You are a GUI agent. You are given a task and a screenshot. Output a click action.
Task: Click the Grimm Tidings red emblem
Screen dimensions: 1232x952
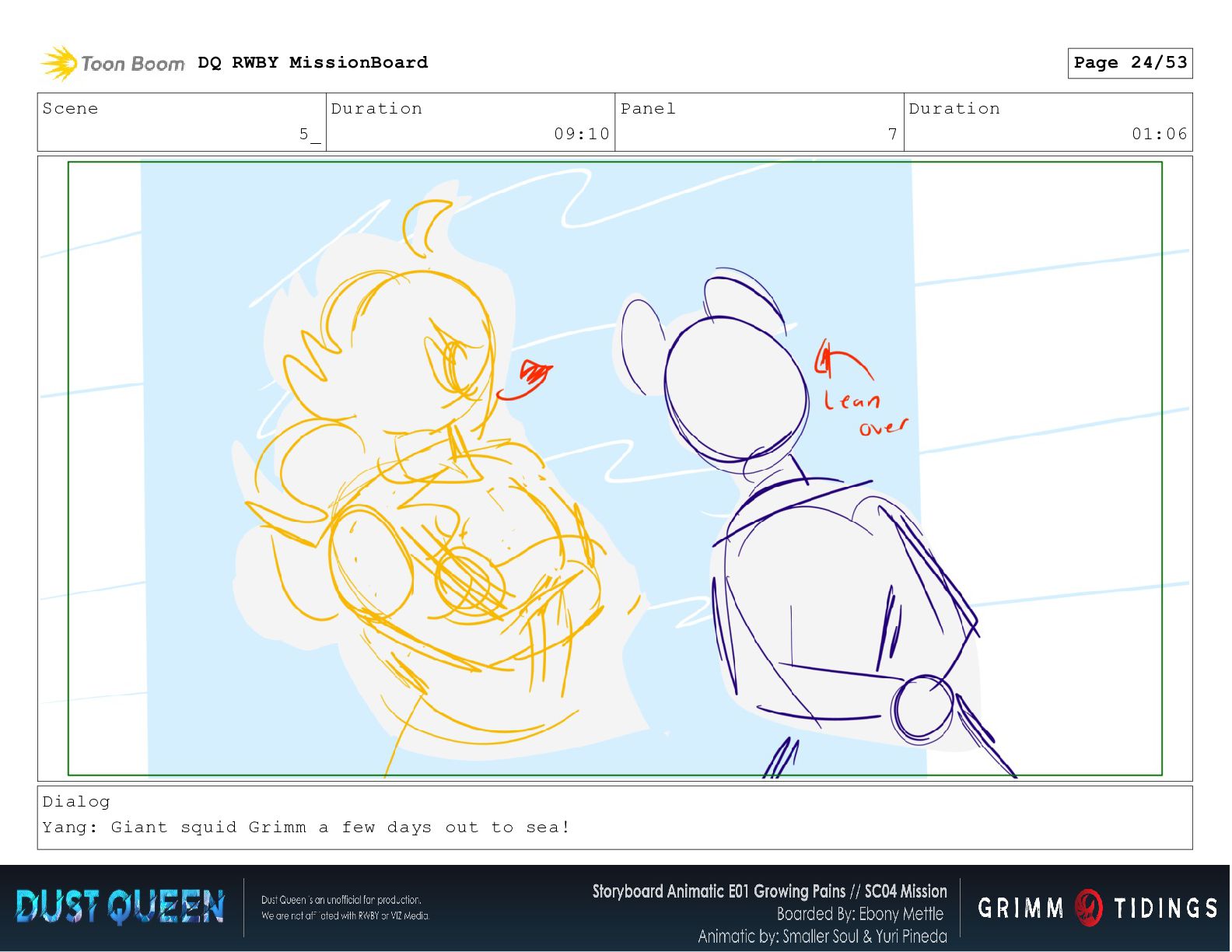[x=1089, y=908]
